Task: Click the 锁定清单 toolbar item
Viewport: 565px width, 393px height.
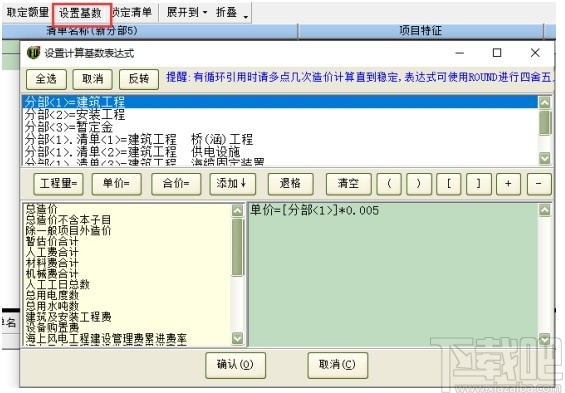Action: point(132,12)
